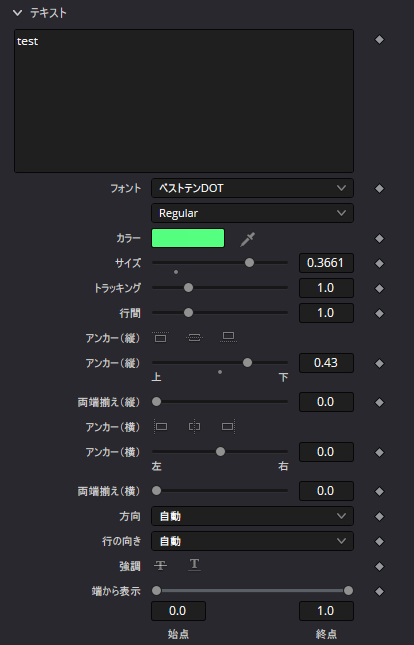
Task: Click the 両端揃え(縦) slider handle
Action: coord(156,401)
